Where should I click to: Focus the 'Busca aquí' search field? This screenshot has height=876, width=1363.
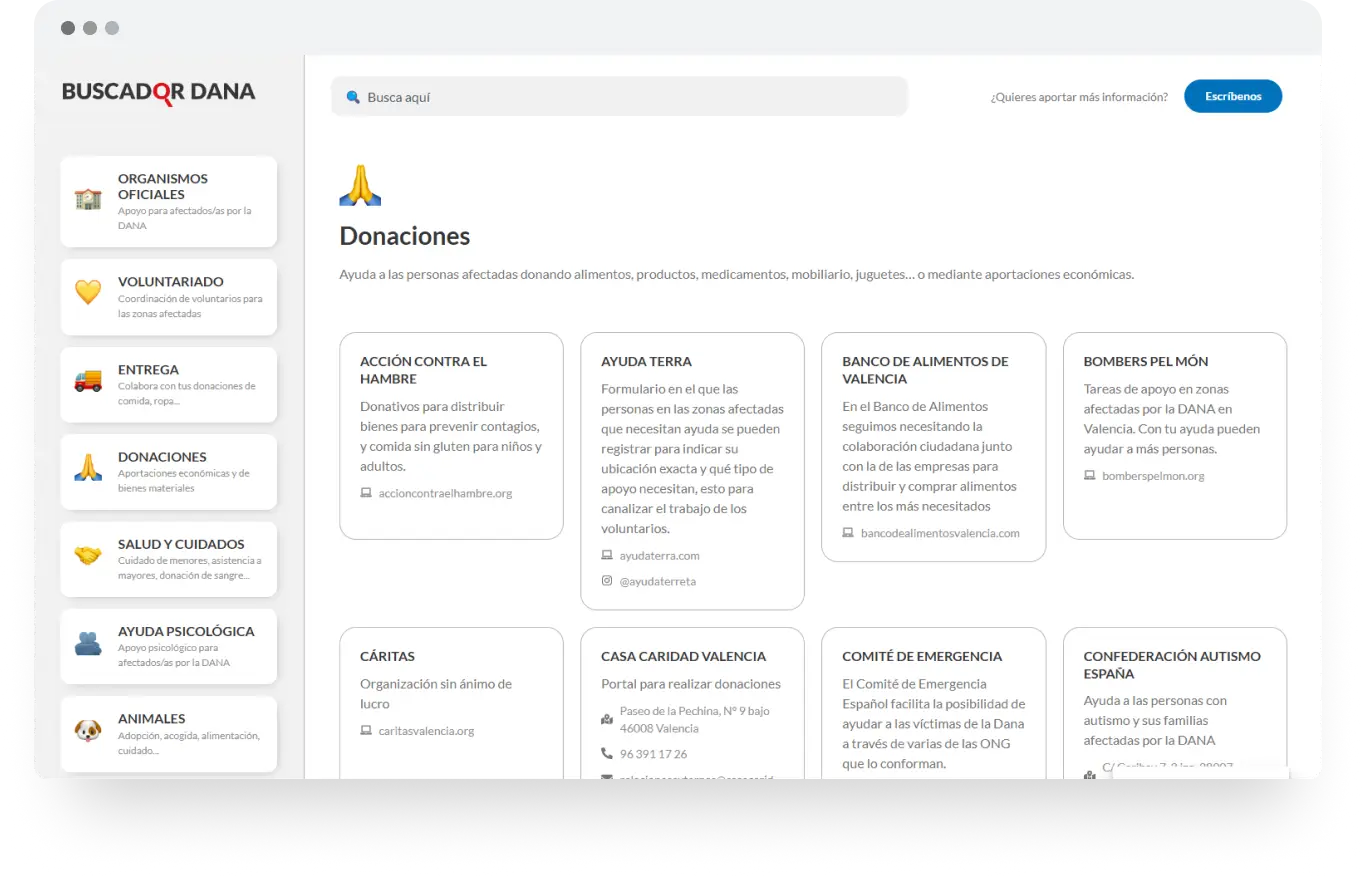(619, 97)
